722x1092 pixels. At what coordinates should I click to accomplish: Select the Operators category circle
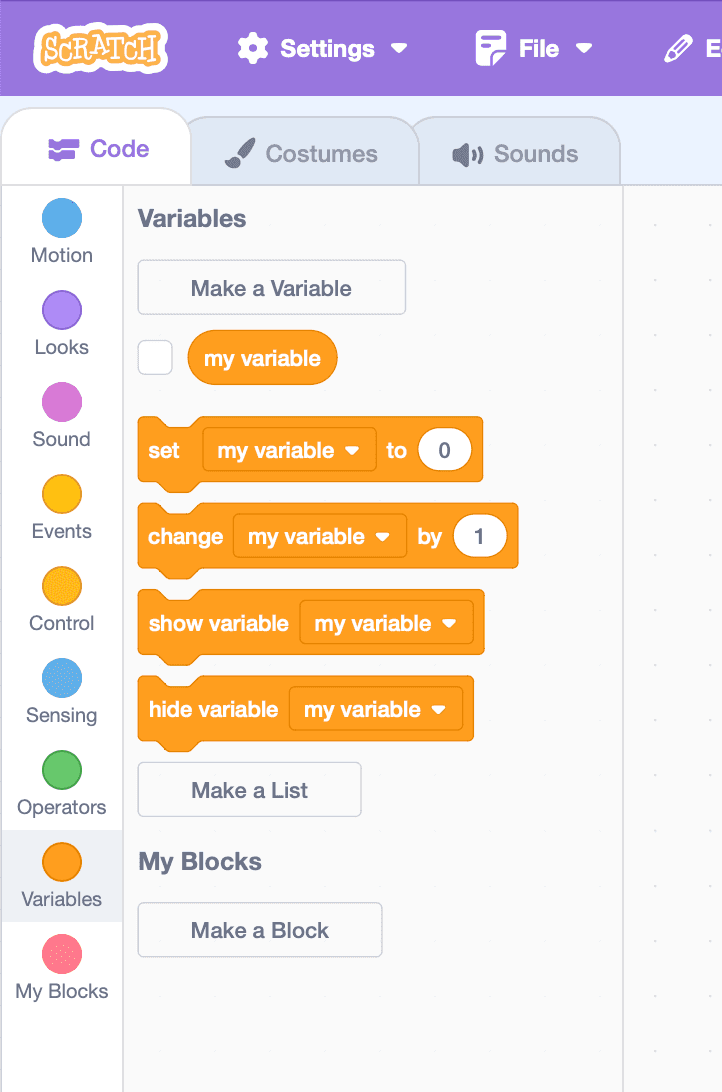pos(62,771)
